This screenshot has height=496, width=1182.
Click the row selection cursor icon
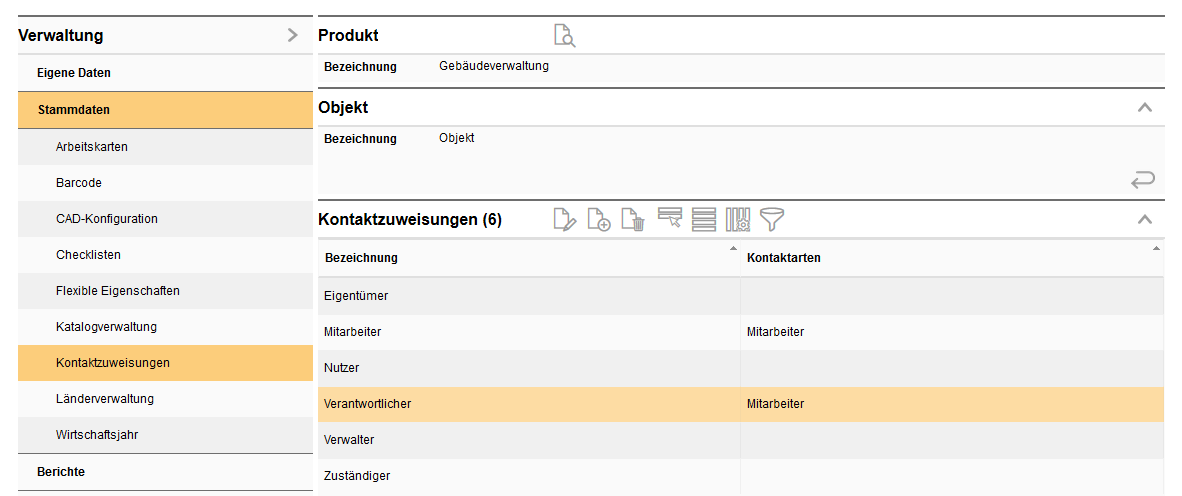(x=670, y=218)
